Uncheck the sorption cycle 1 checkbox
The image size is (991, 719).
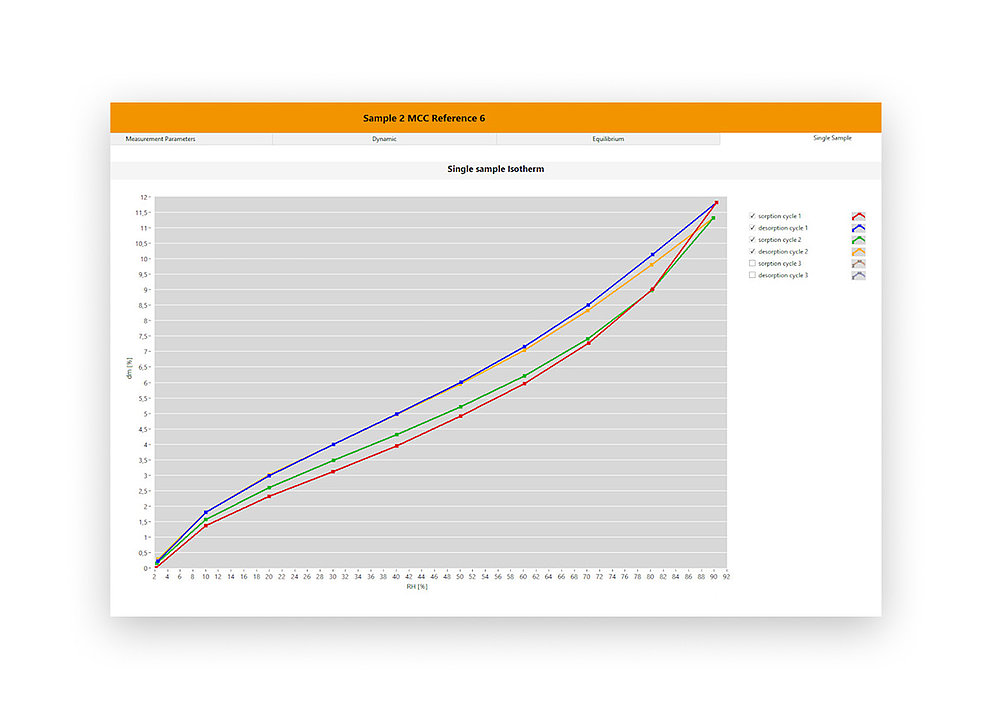[752, 216]
